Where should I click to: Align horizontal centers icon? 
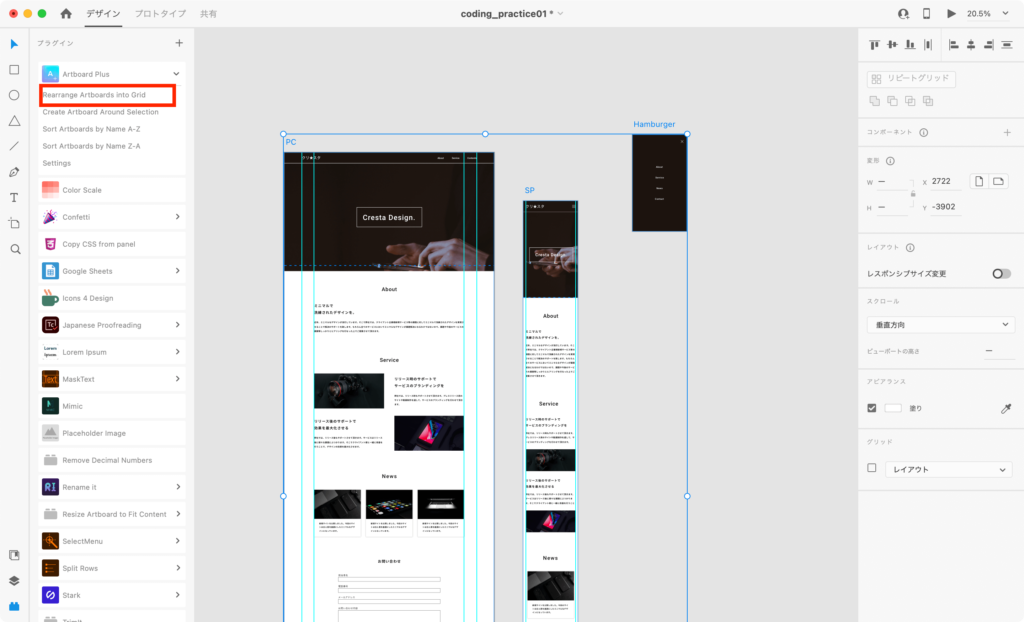[x=971, y=44]
